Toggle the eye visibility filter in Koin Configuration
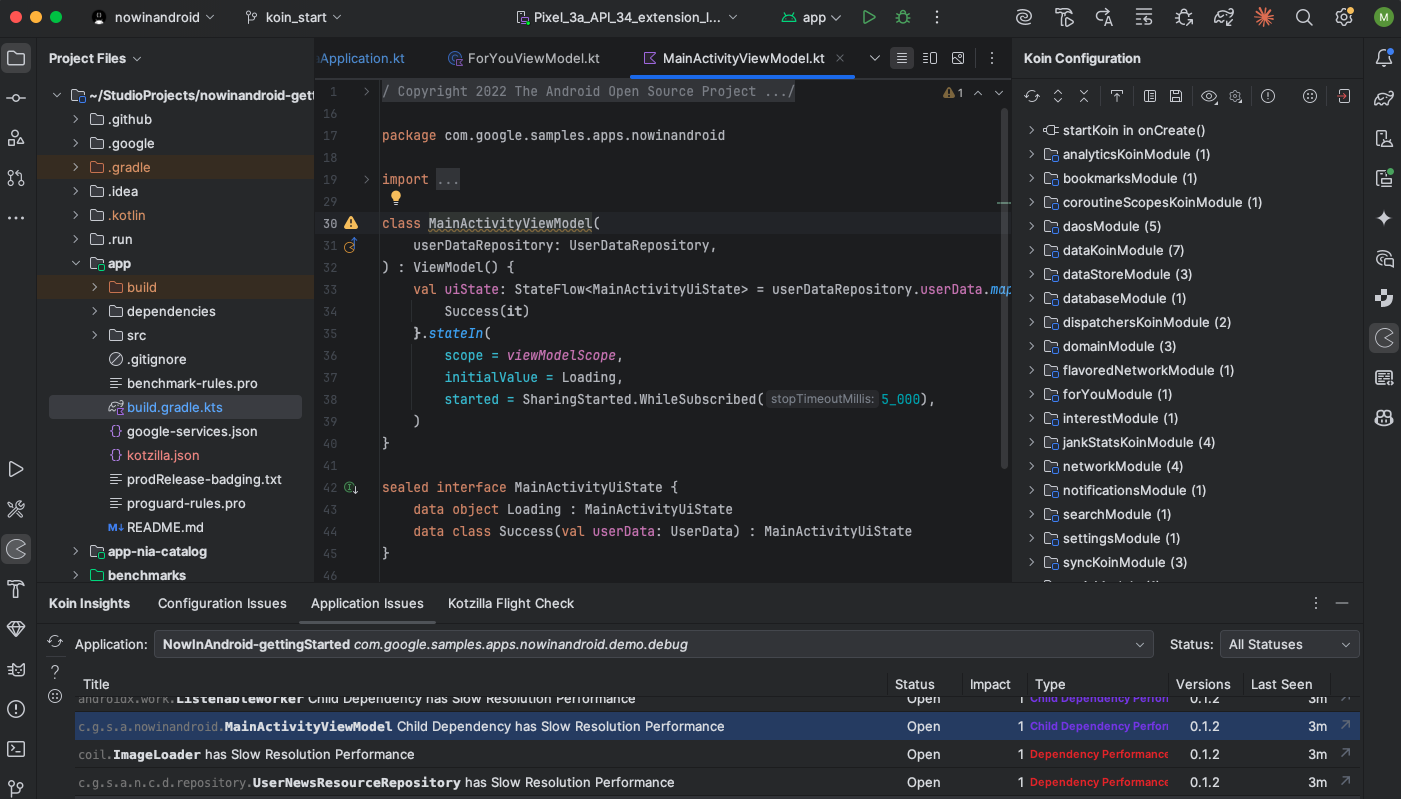 tap(1209, 96)
